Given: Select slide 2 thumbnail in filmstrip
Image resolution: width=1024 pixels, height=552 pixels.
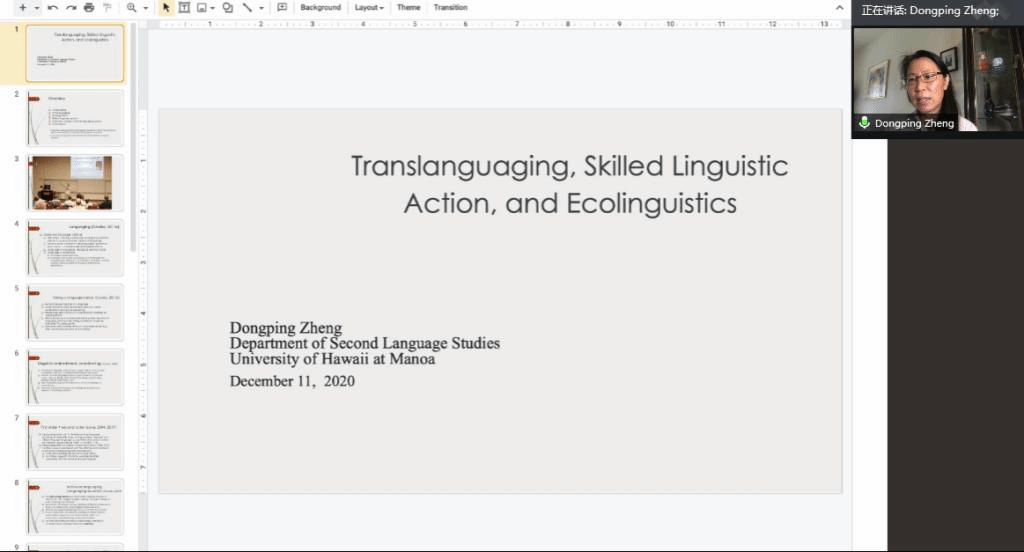Looking at the screenshot, I should [x=74, y=118].
